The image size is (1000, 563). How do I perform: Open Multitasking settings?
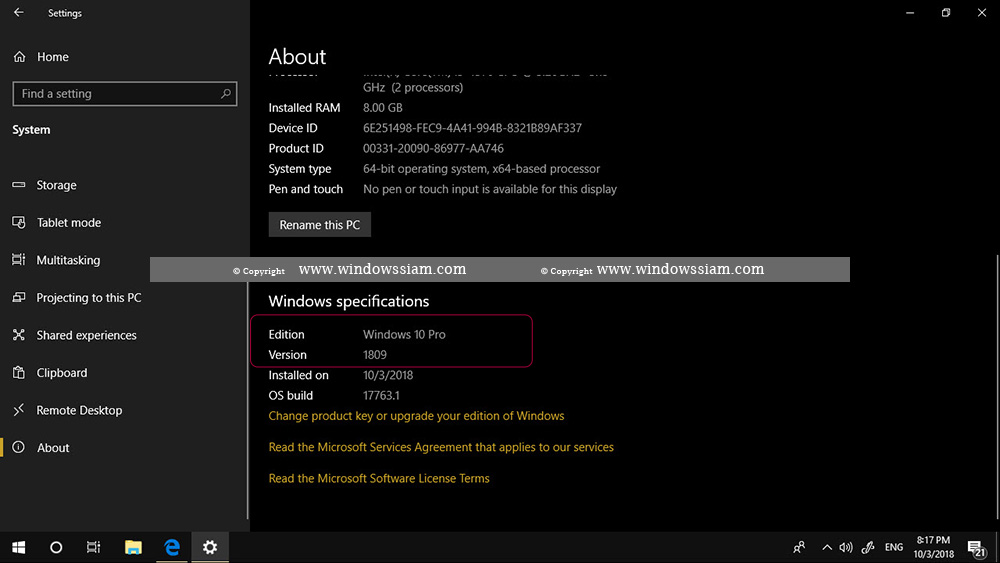tap(68, 260)
